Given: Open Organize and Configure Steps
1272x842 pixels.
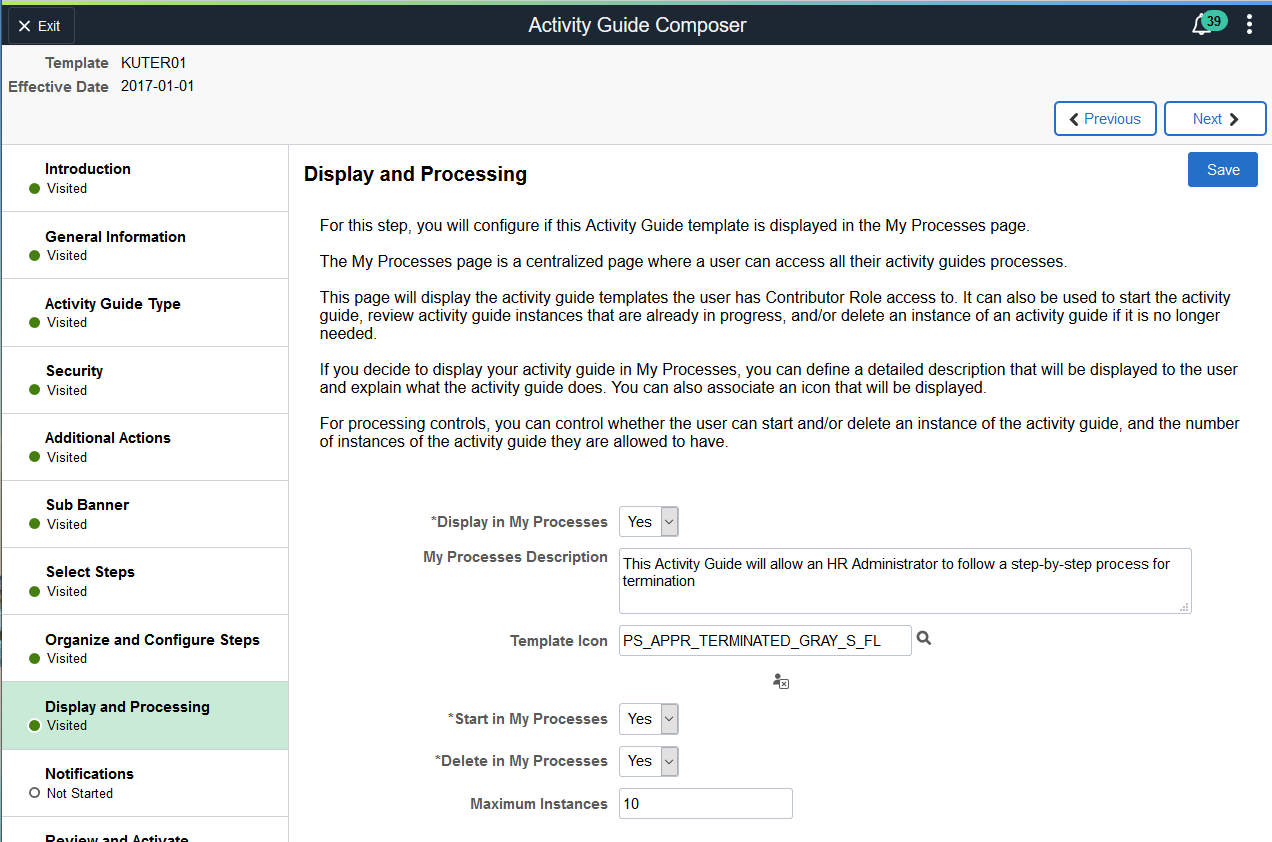Looking at the screenshot, I should click(x=145, y=648).
